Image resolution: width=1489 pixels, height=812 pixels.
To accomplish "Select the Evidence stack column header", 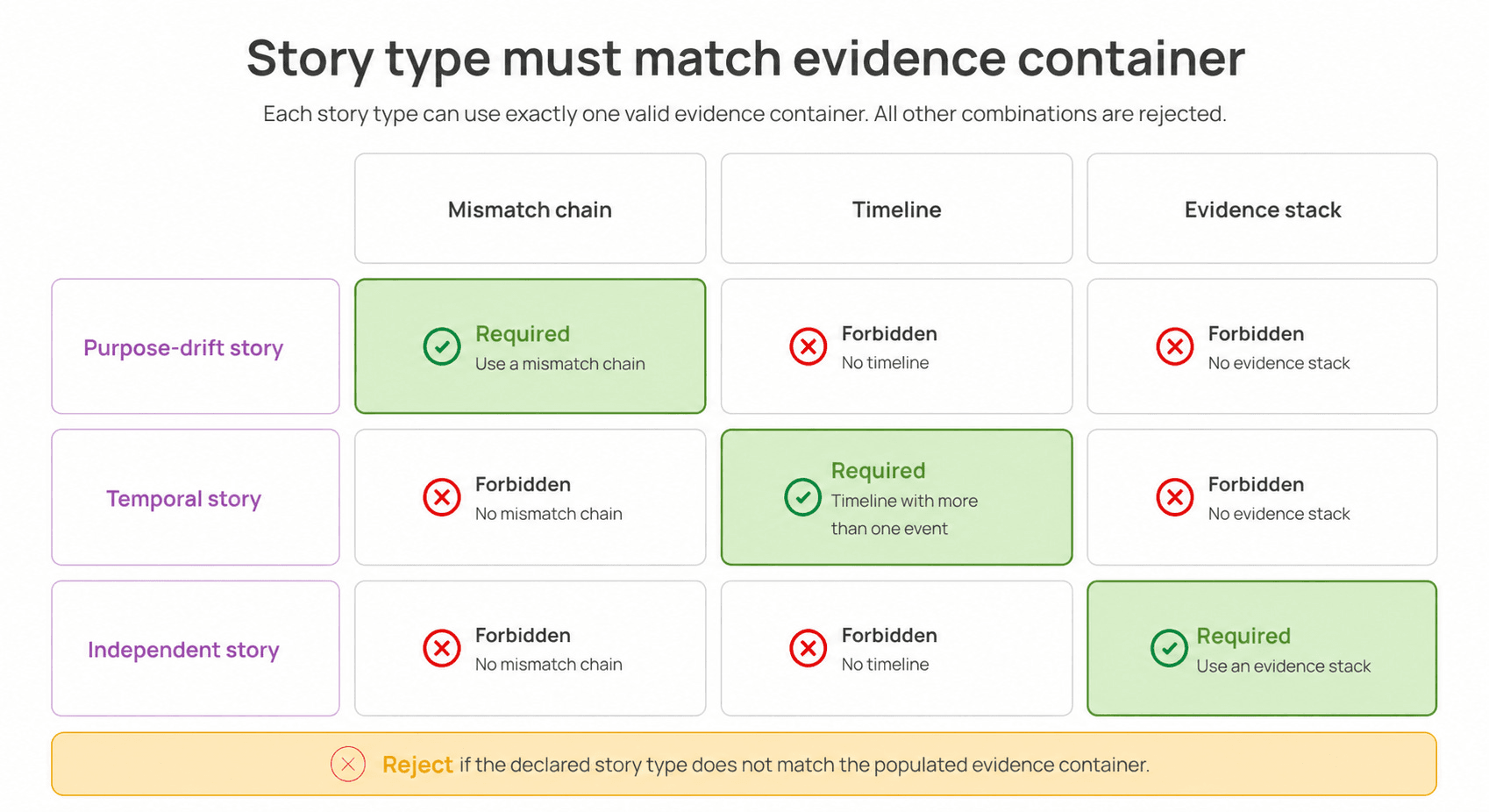I will pos(1262,209).
